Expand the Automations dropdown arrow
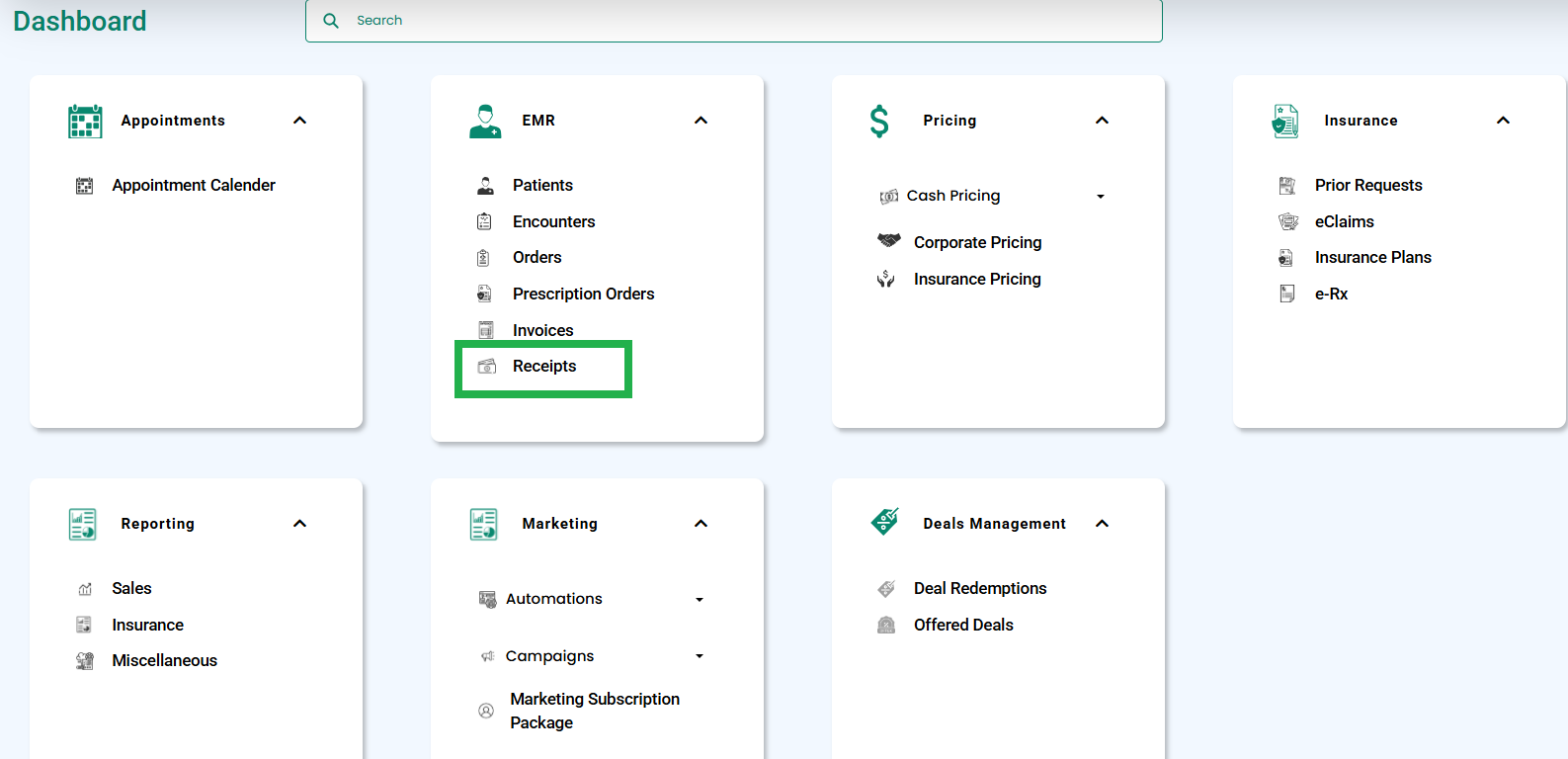Image resolution: width=1568 pixels, height=759 pixels. click(700, 600)
